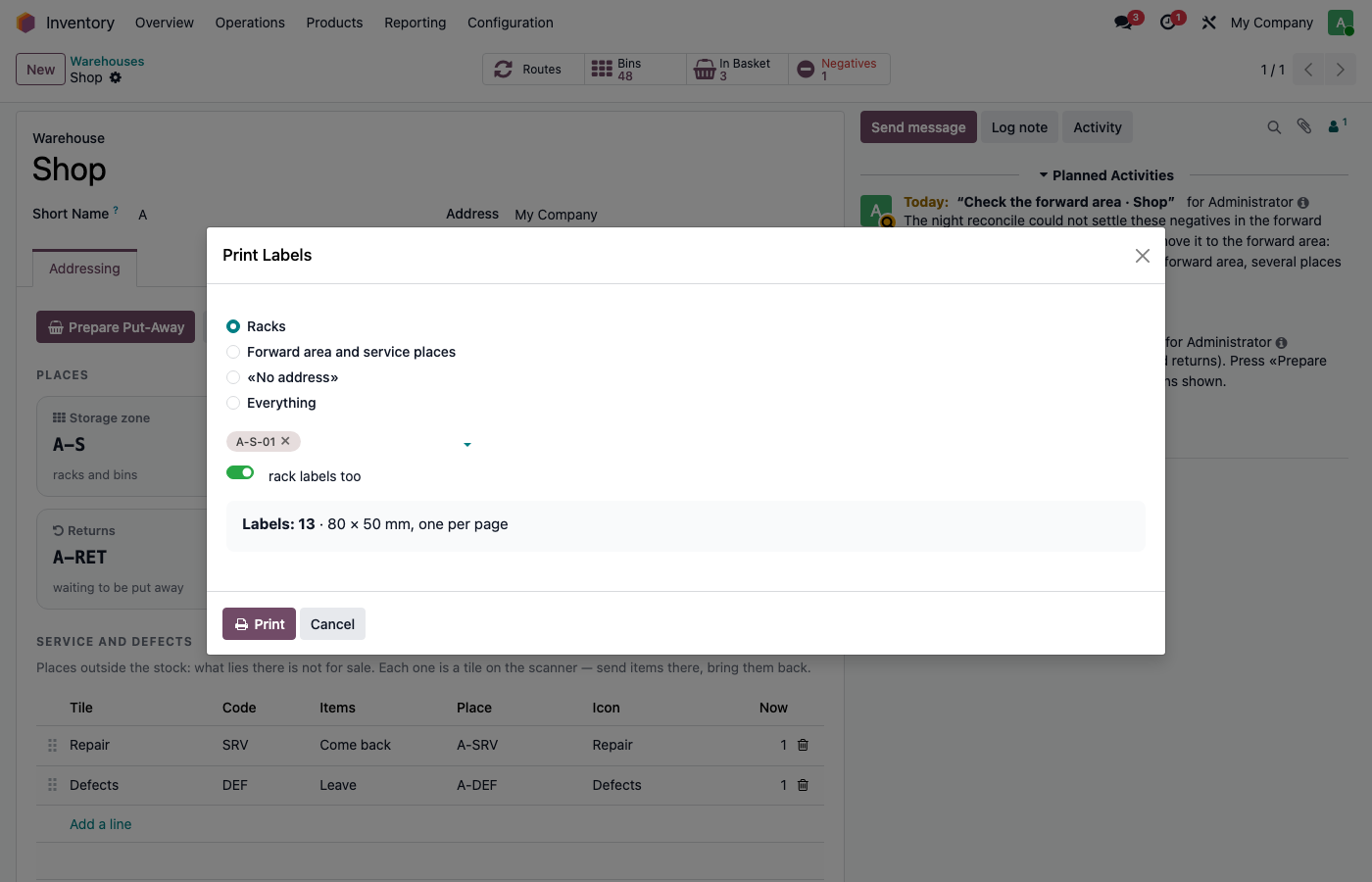
Task: Open the conversations chat icon
Action: click(1124, 23)
